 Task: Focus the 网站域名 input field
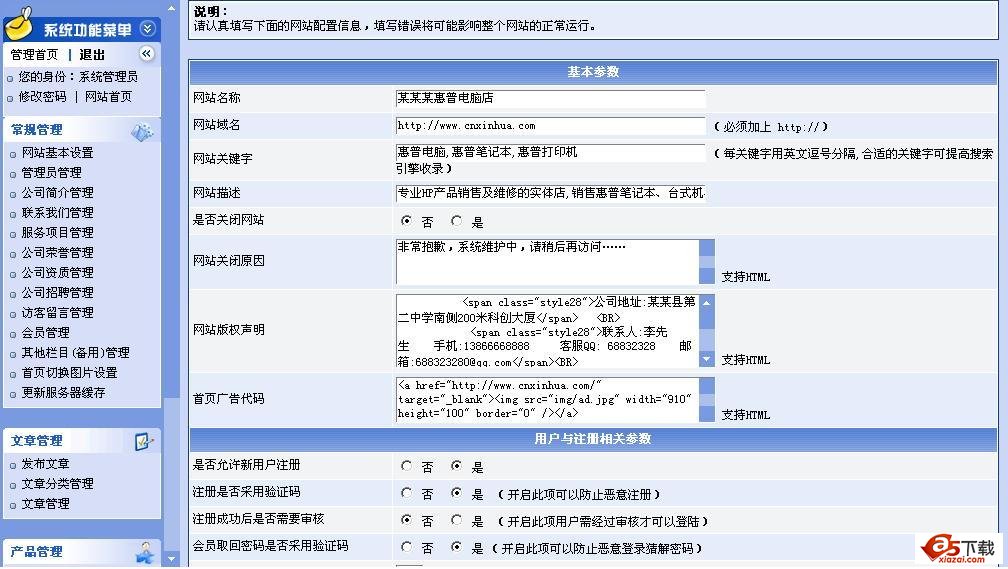pos(550,125)
